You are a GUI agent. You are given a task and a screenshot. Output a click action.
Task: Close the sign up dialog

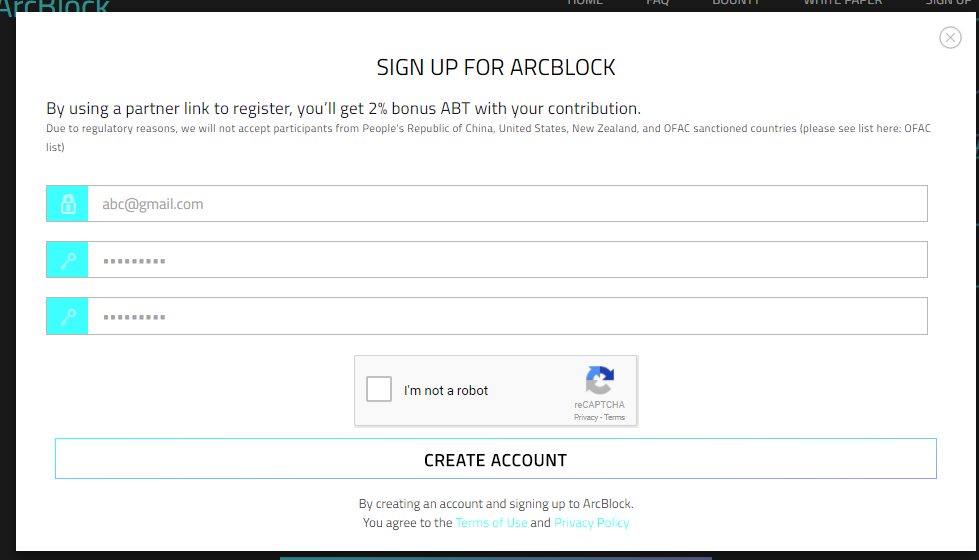(950, 37)
